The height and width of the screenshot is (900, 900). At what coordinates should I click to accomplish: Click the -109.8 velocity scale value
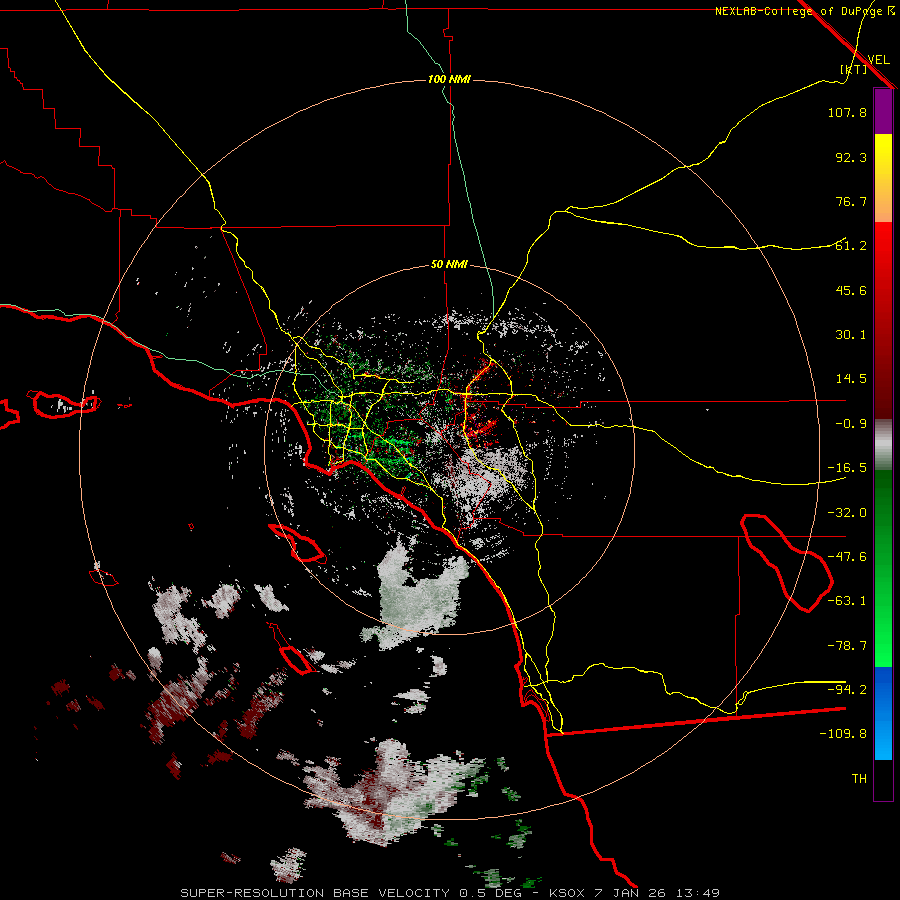pyautogui.click(x=843, y=734)
